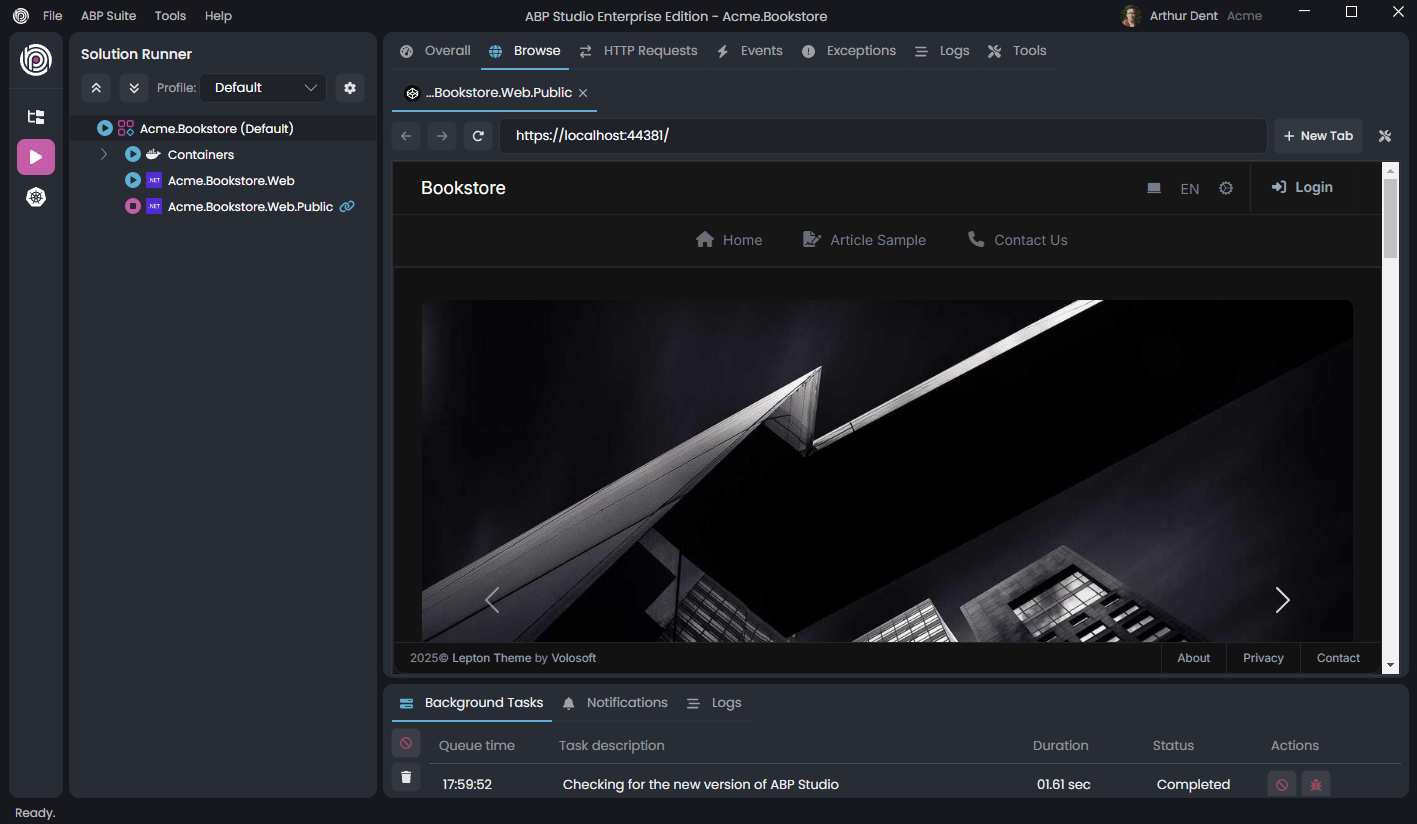Refresh the Bookstore page using the reload icon
The image size is (1417, 824).
click(477, 136)
